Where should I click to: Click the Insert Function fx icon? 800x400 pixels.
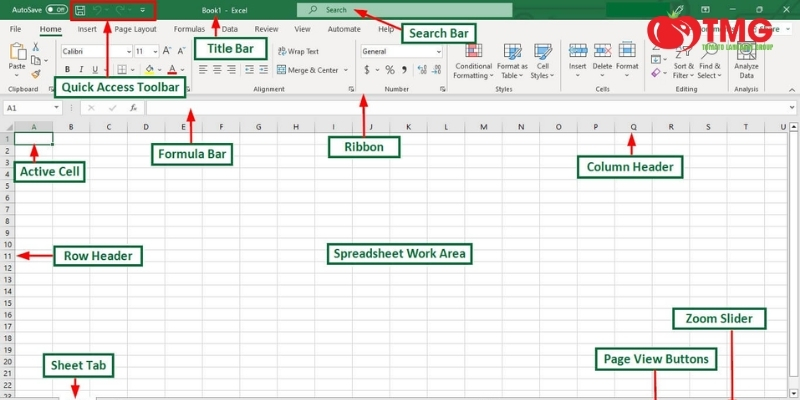[133, 108]
